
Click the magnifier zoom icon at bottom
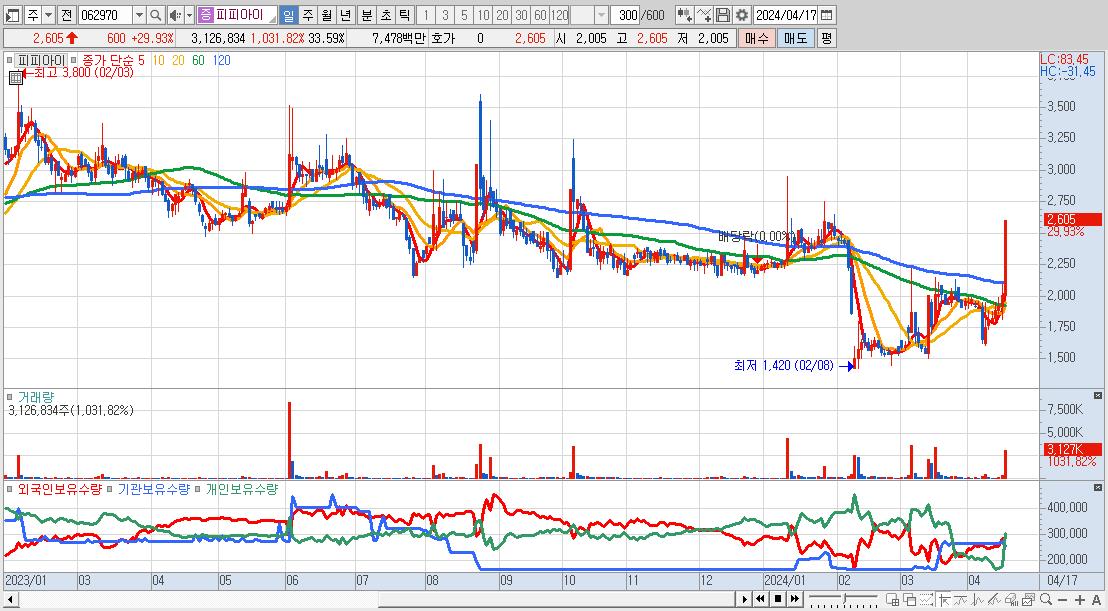[1046, 600]
